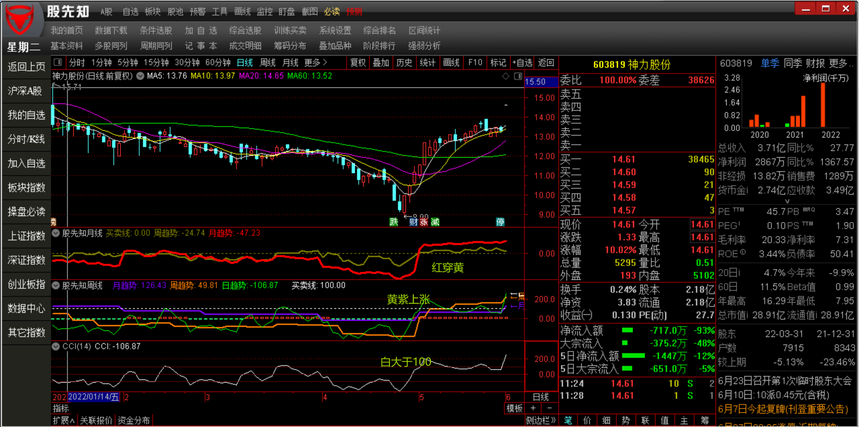This screenshot has height=427, width=859.
Task: Click the 资金分布 tab
Action: click(134, 420)
